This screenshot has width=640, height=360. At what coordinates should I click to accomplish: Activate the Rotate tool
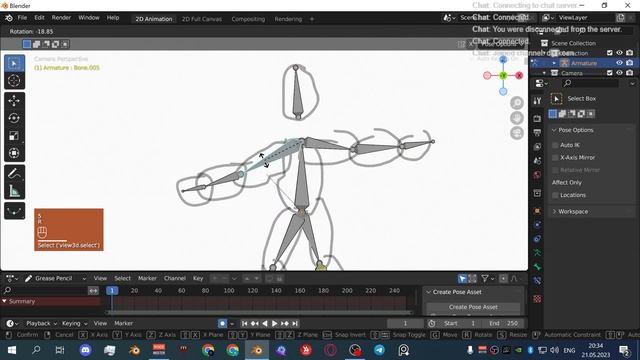click(14, 118)
